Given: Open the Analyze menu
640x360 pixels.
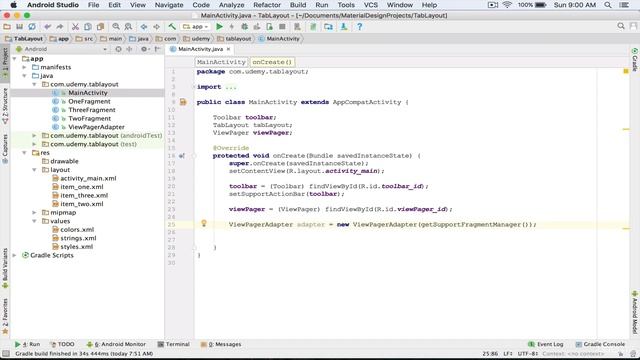Looking at the screenshot, I should [231, 5].
